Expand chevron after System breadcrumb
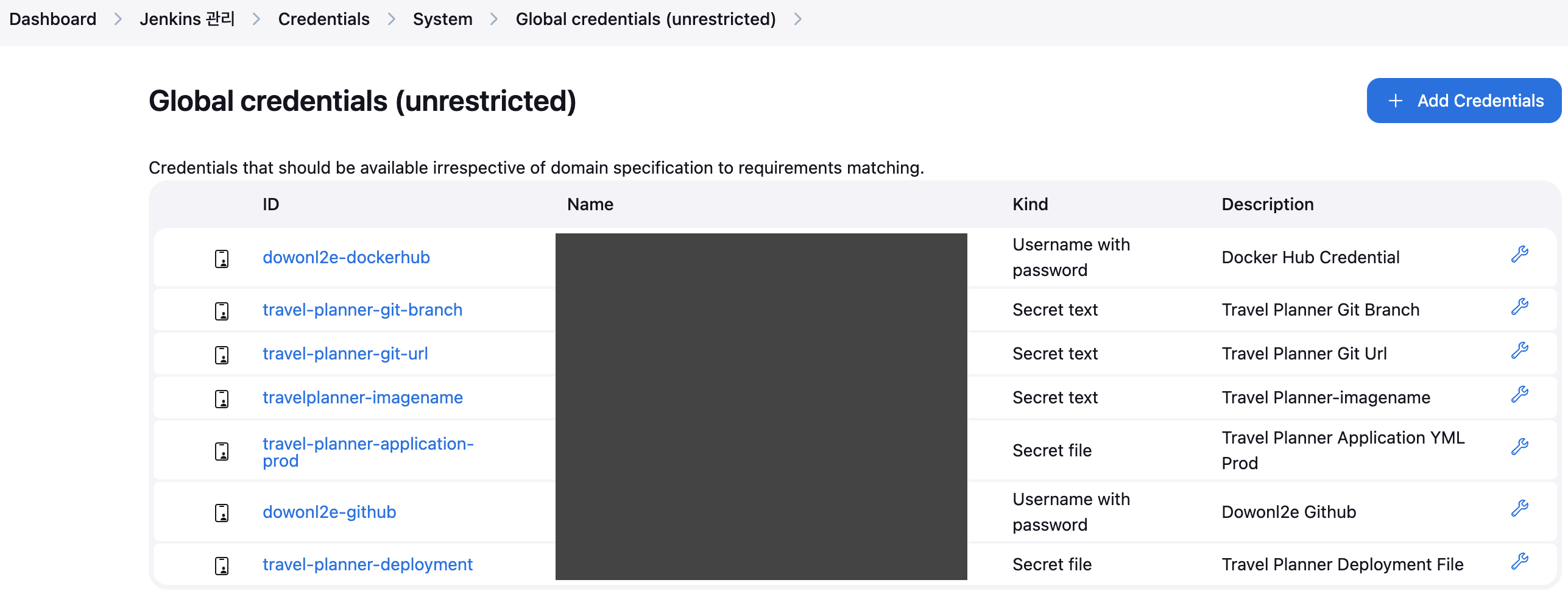1568x602 pixels. pos(494,19)
